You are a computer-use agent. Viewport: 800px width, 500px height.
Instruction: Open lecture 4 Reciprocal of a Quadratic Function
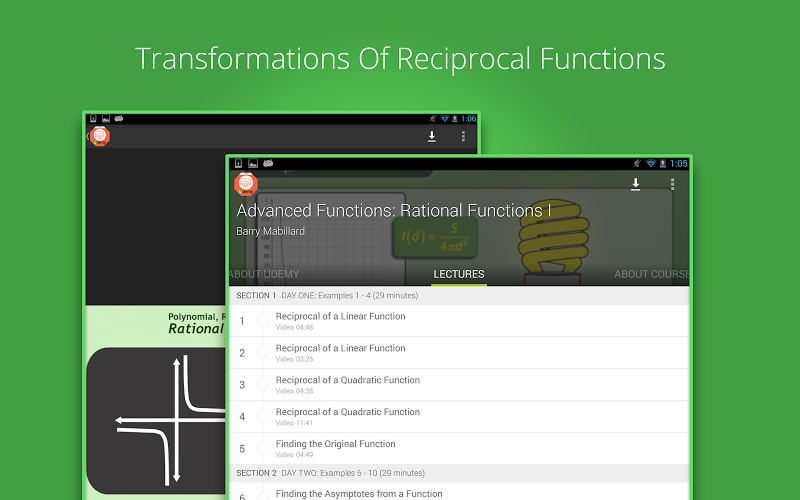click(459, 416)
